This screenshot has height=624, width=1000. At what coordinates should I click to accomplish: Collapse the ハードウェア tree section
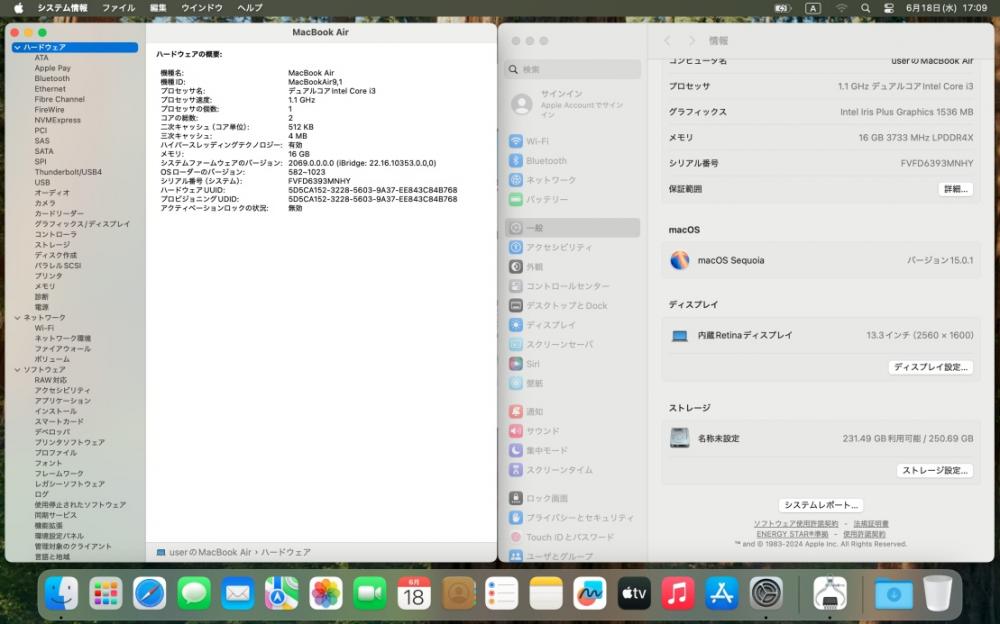(17, 47)
